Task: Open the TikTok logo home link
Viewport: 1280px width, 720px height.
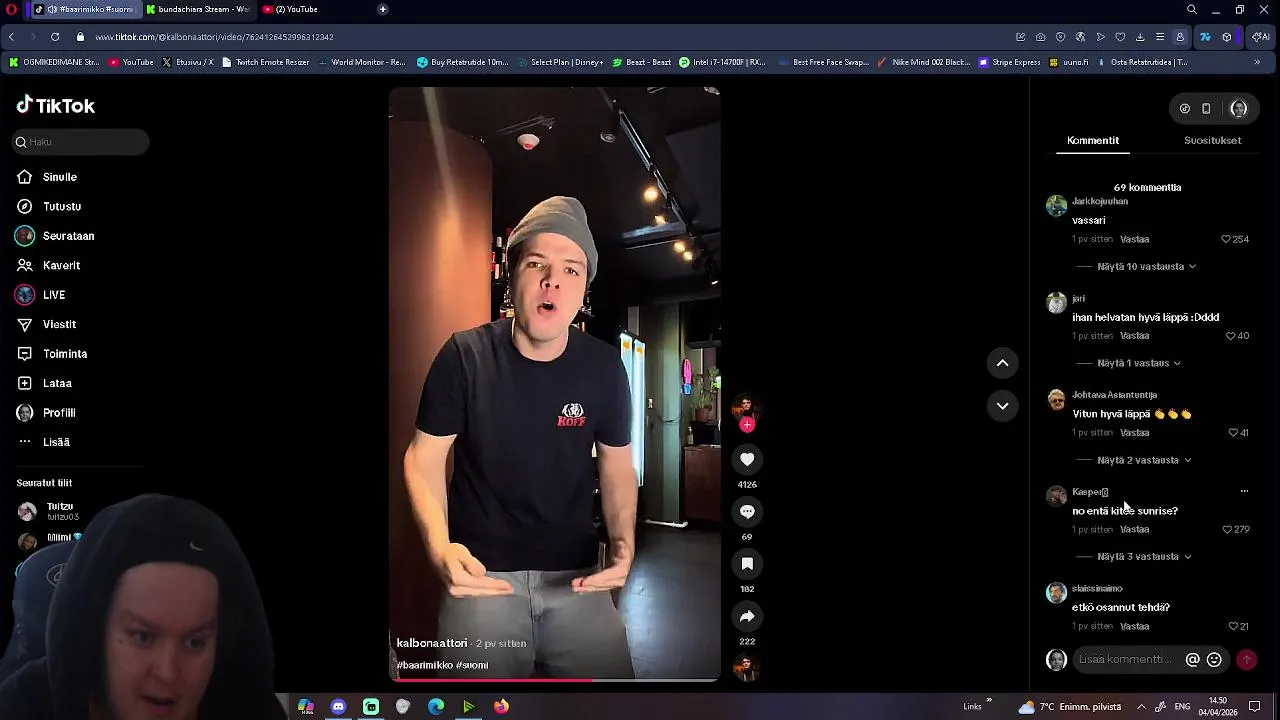Action: tap(56, 105)
